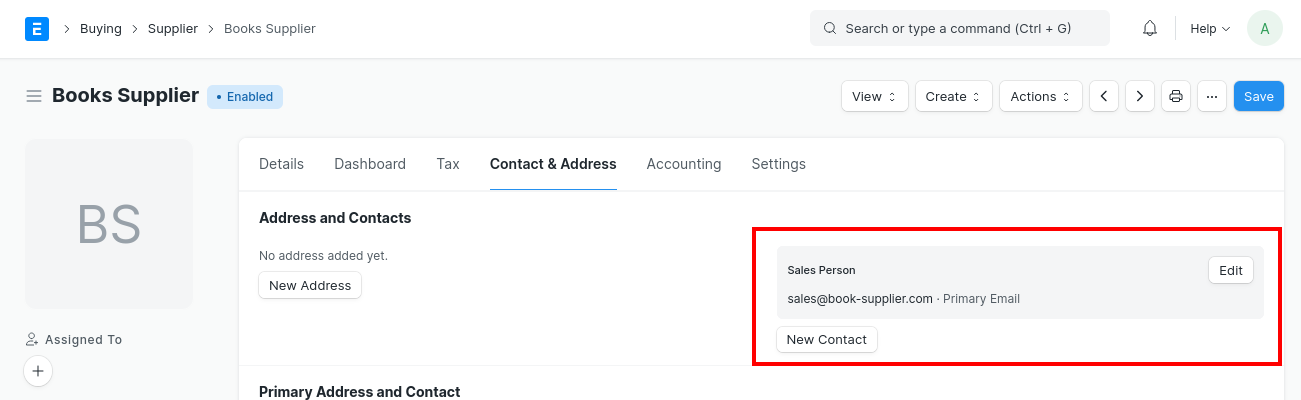
Task: Go to the previous record arrow
Action: tap(1103, 96)
